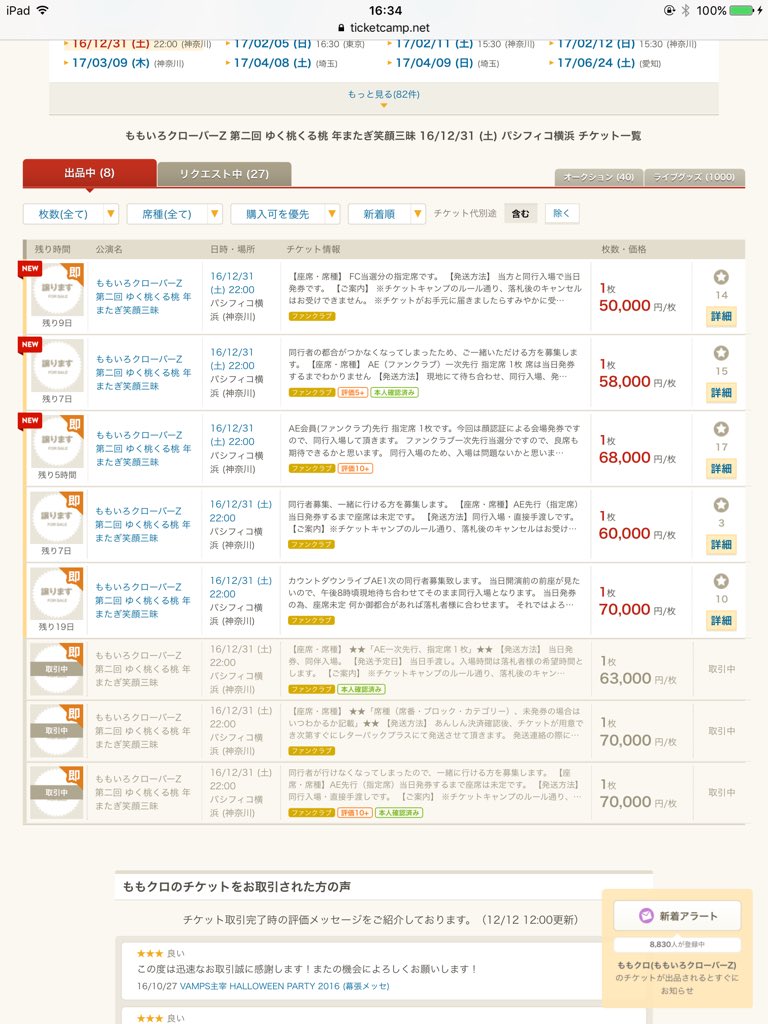Screen dimensions: 768x1024
Task: Click the new-arrival alert envelope icon
Action: click(646, 916)
